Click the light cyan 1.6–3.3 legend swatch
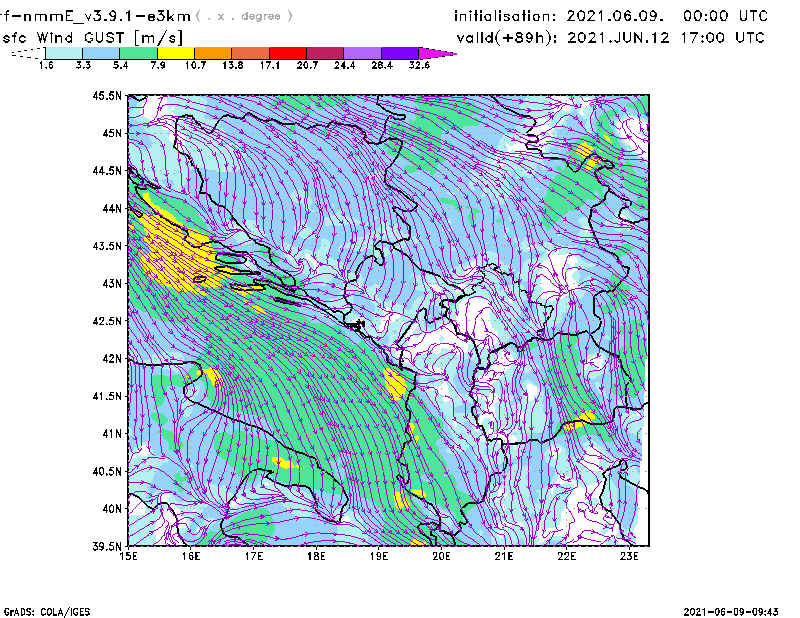 (x=64, y=53)
